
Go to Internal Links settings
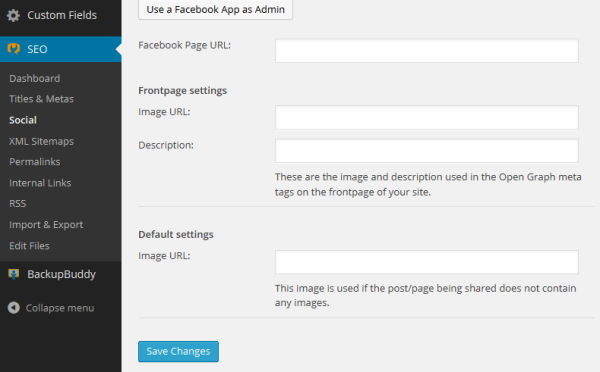pyautogui.click(x=40, y=183)
